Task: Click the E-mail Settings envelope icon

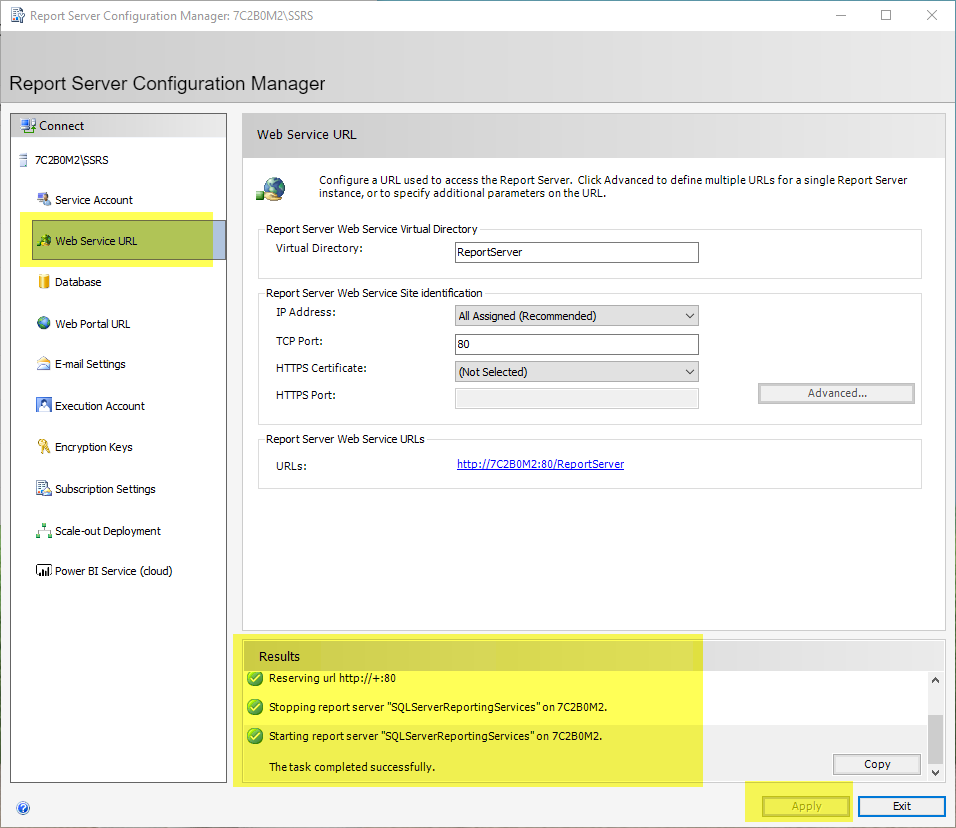Action: pyautogui.click(x=43, y=364)
